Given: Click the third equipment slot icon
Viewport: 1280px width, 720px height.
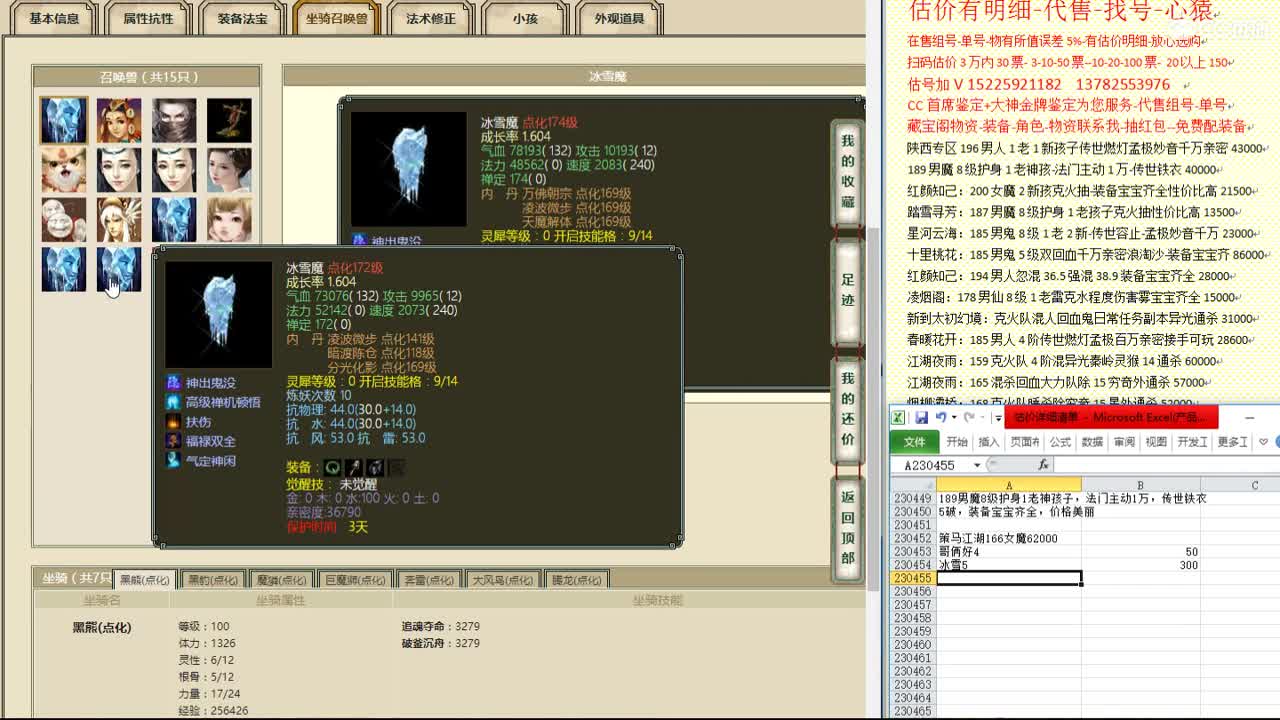Looking at the screenshot, I should [375, 467].
